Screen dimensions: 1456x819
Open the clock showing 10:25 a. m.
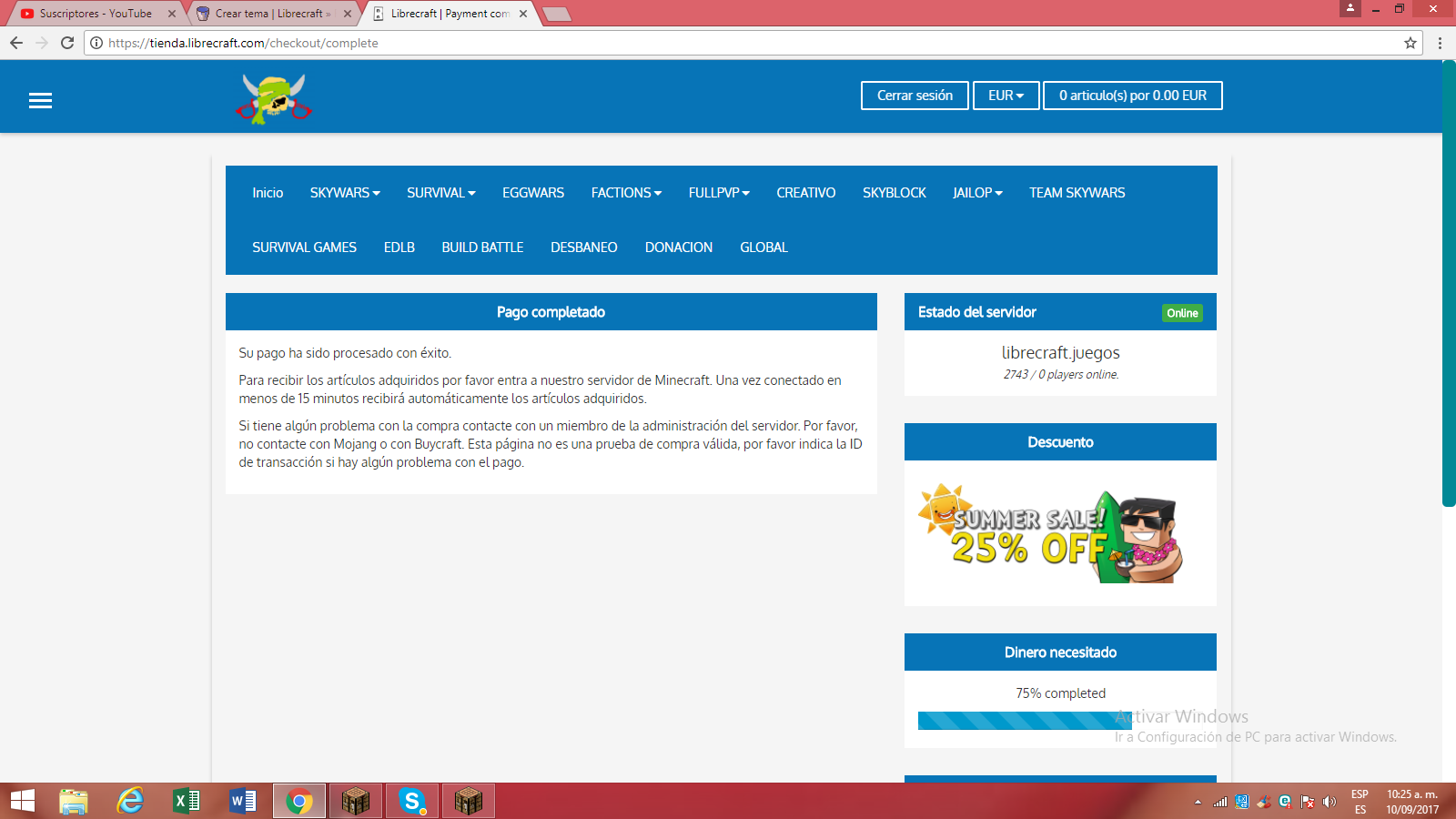coord(1412,794)
